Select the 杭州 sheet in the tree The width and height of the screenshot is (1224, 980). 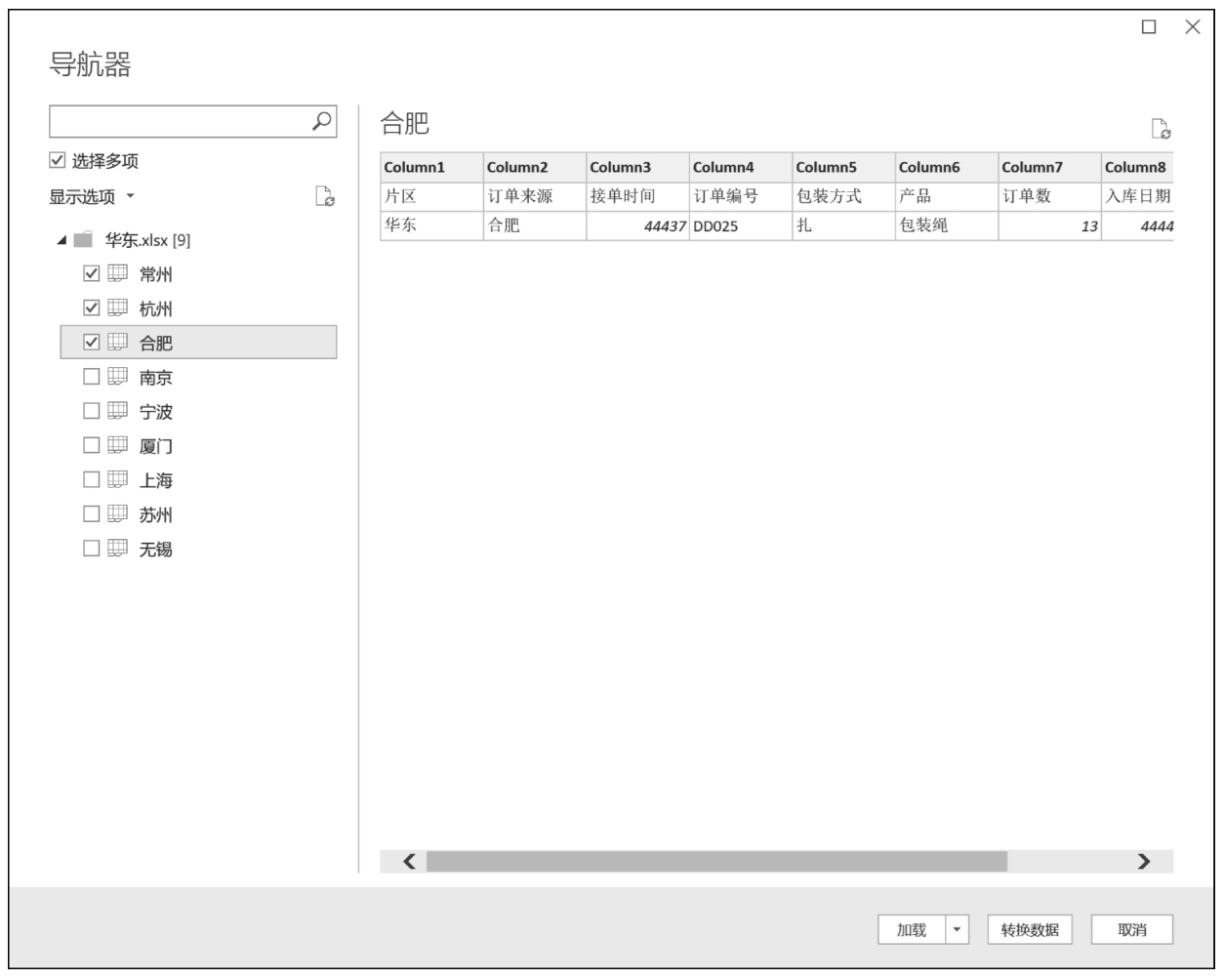click(155, 308)
